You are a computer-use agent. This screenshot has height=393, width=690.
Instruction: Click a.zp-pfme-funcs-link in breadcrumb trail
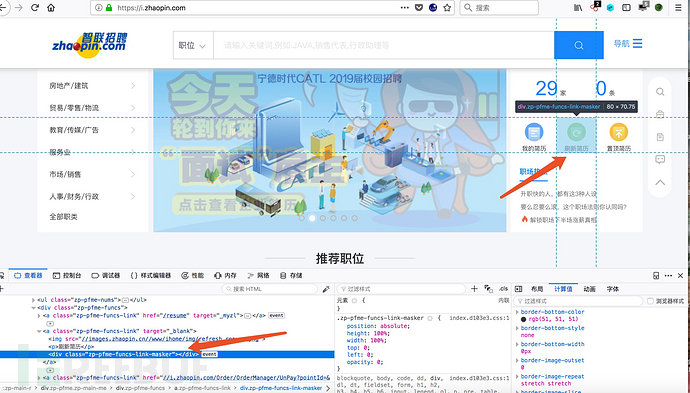[x=202, y=388]
